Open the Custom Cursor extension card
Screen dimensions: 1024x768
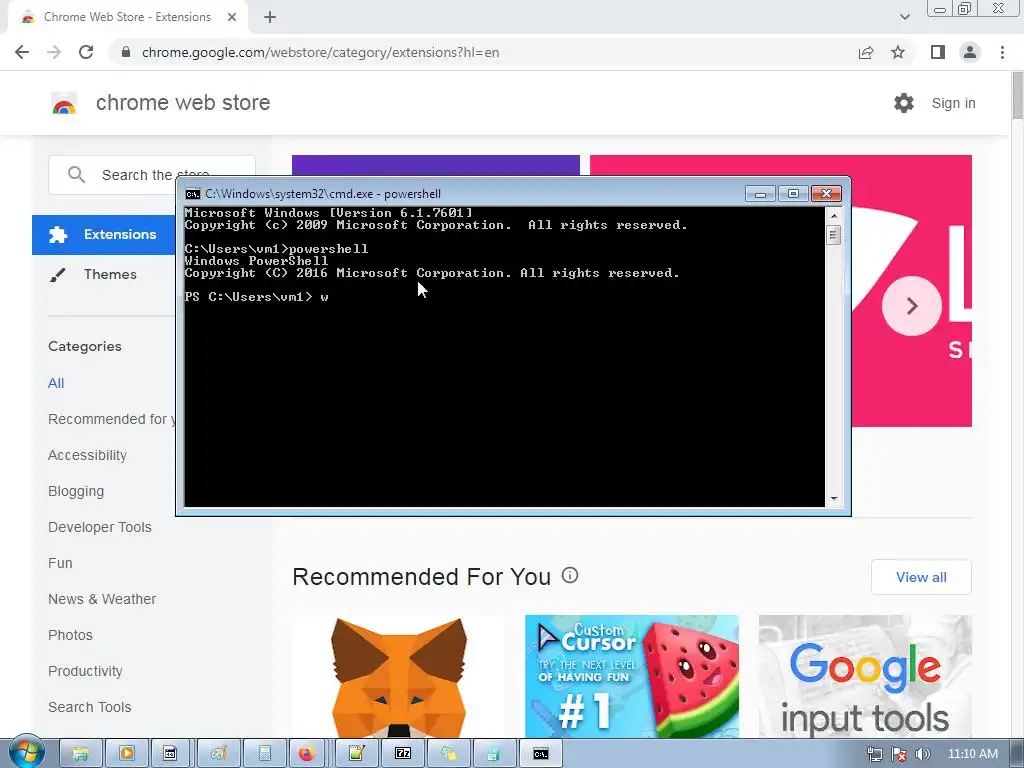632,677
